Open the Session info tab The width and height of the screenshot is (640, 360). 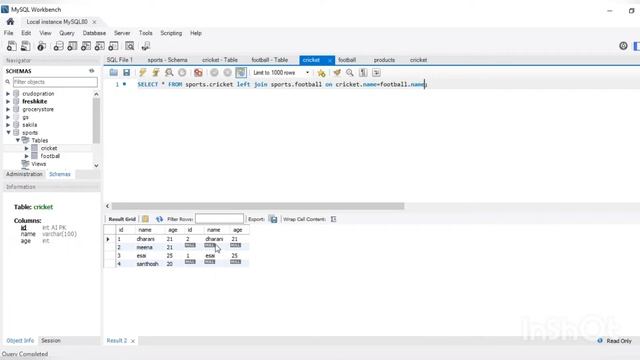coord(51,340)
